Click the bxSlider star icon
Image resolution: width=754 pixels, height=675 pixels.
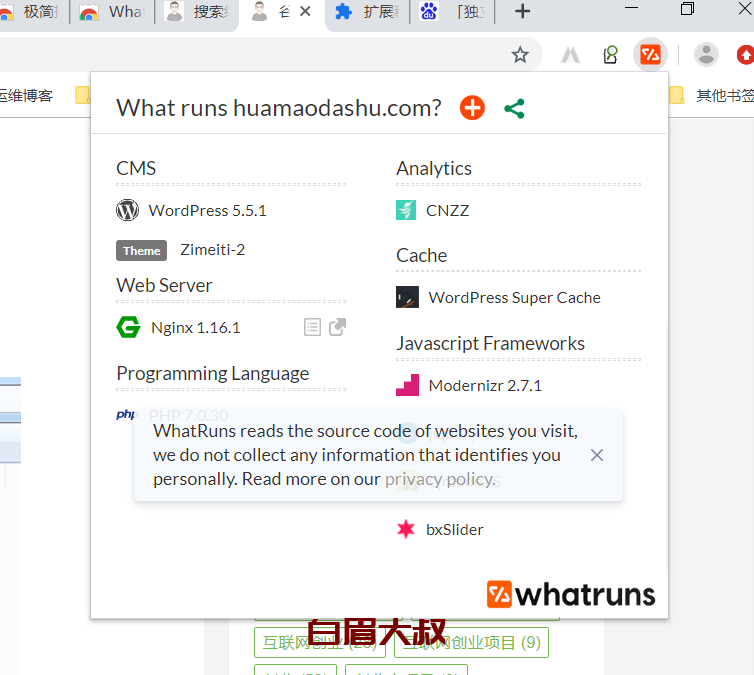click(406, 529)
